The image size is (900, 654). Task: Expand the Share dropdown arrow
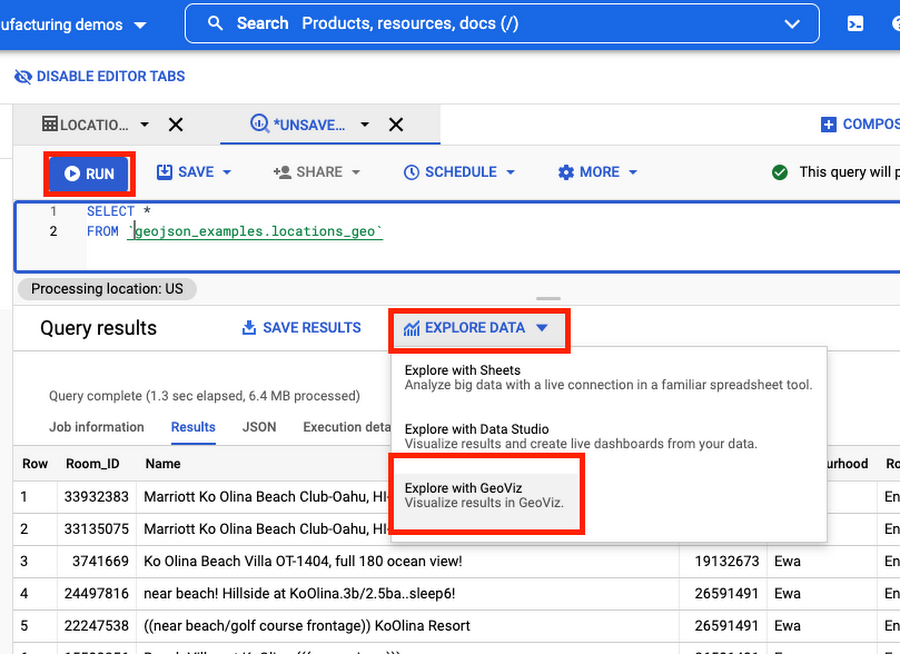tap(356, 172)
